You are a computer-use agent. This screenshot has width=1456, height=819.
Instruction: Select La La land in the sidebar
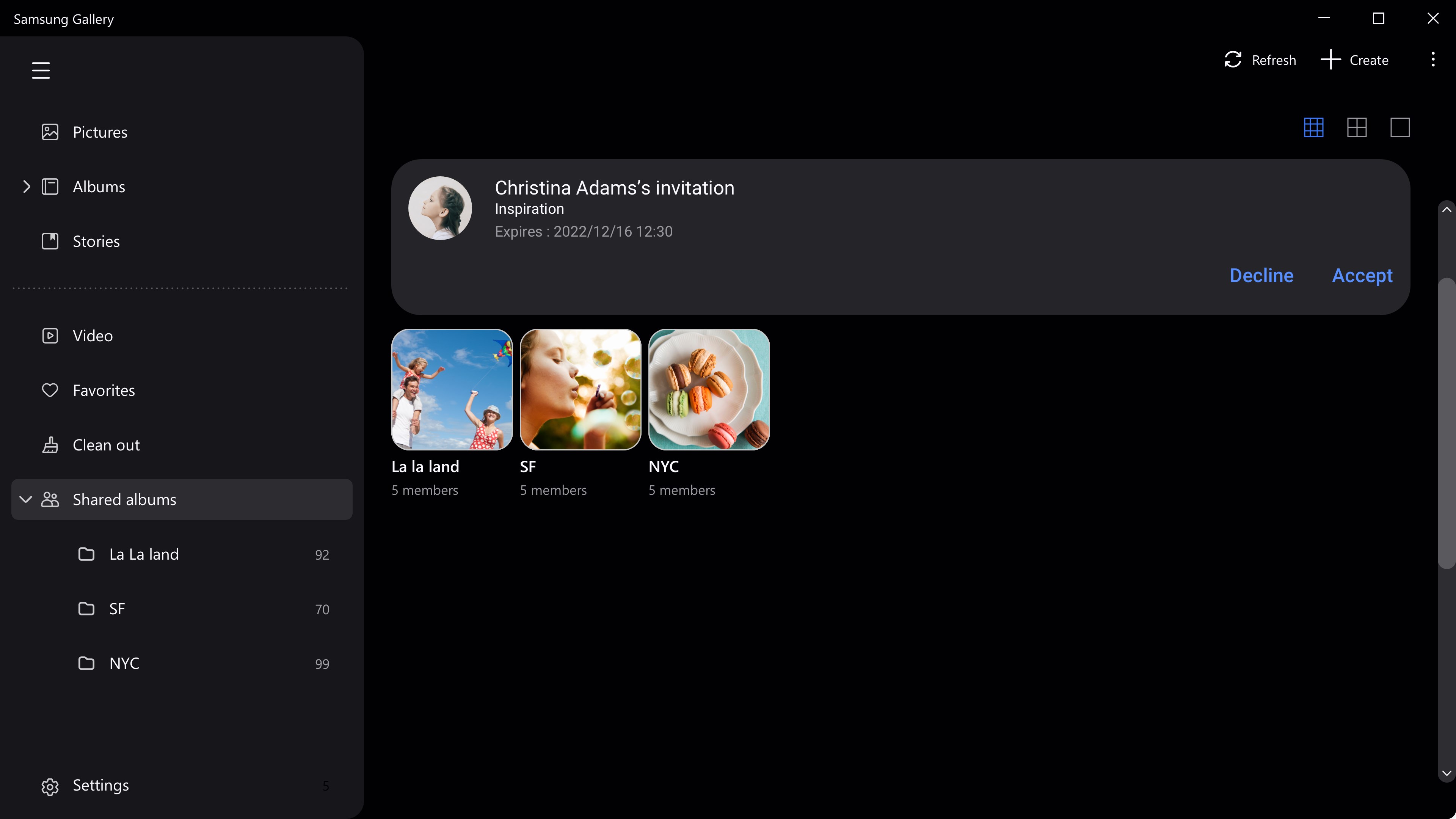point(144,554)
